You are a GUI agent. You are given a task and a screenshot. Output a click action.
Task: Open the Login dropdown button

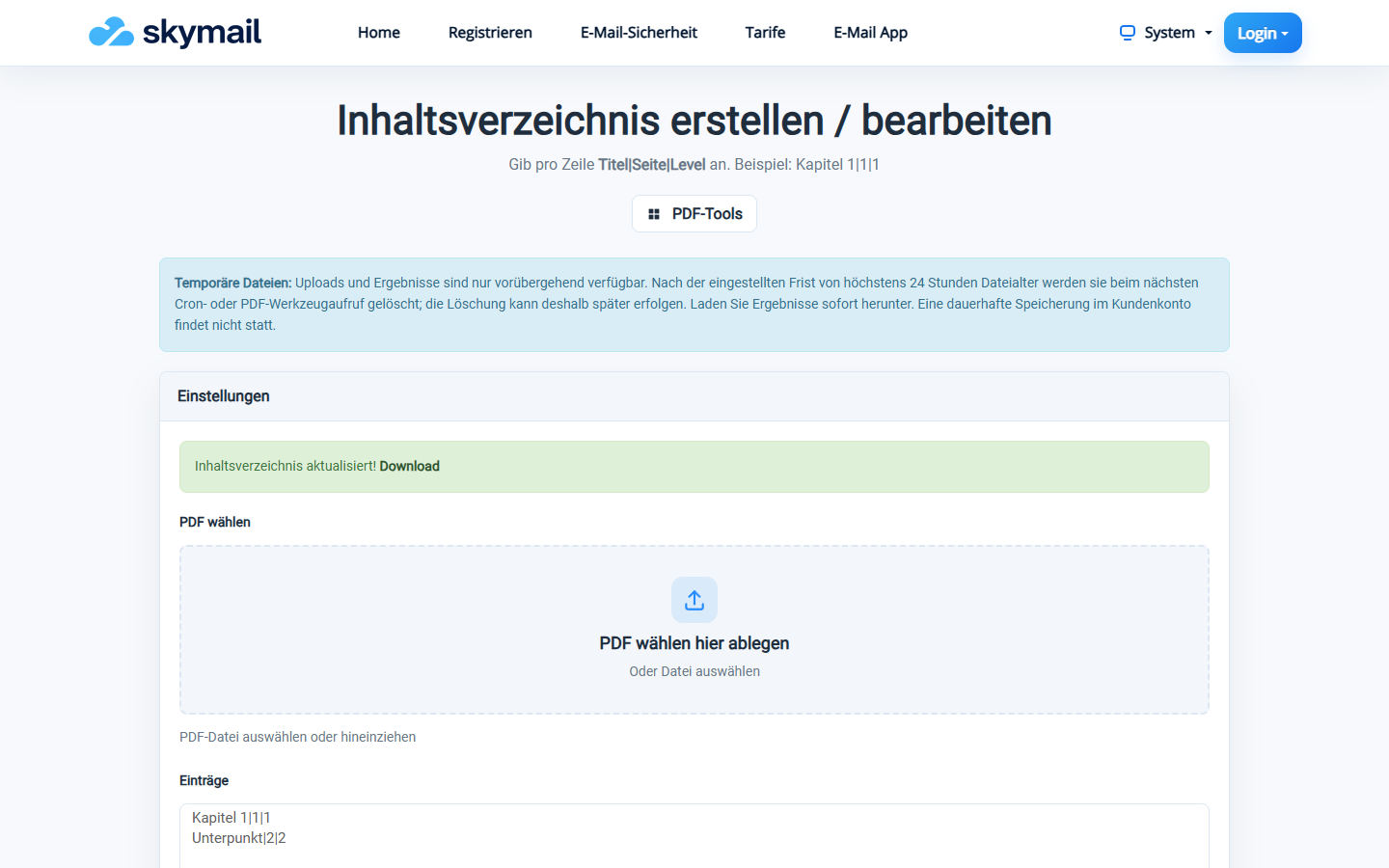click(x=1263, y=33)
